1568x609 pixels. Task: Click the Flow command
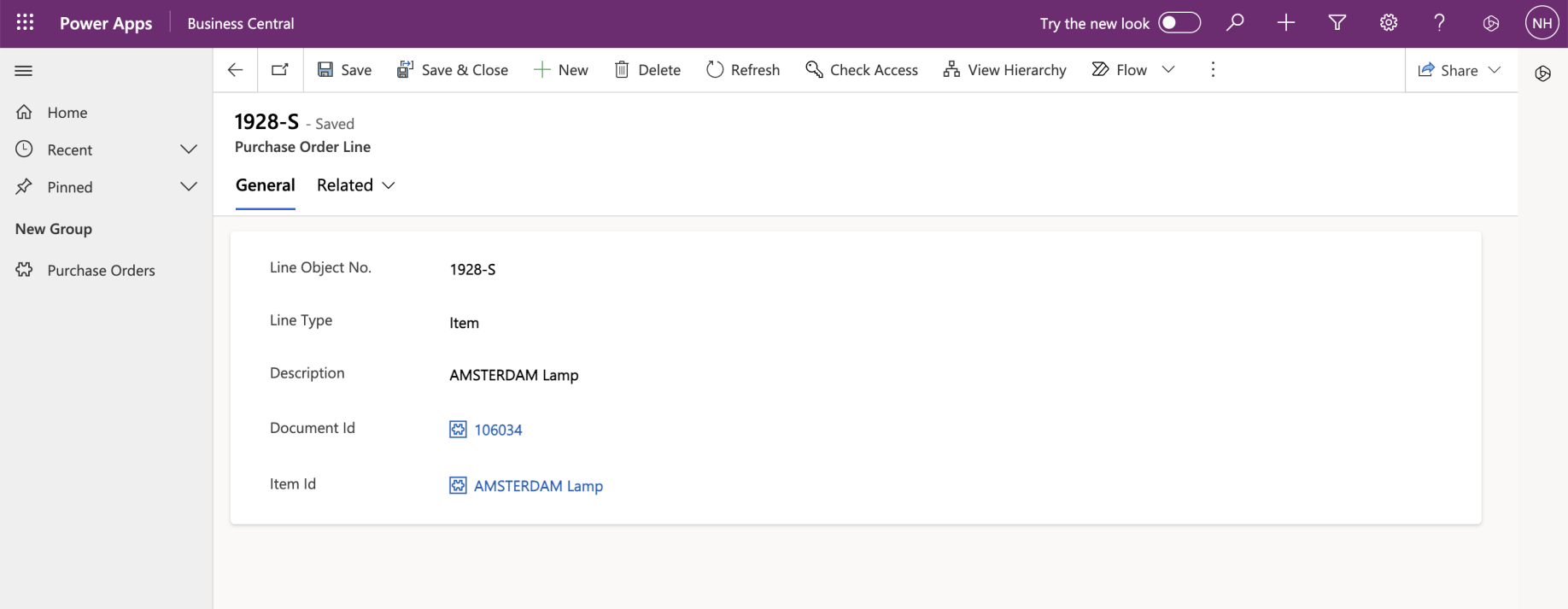point(1120,70)
